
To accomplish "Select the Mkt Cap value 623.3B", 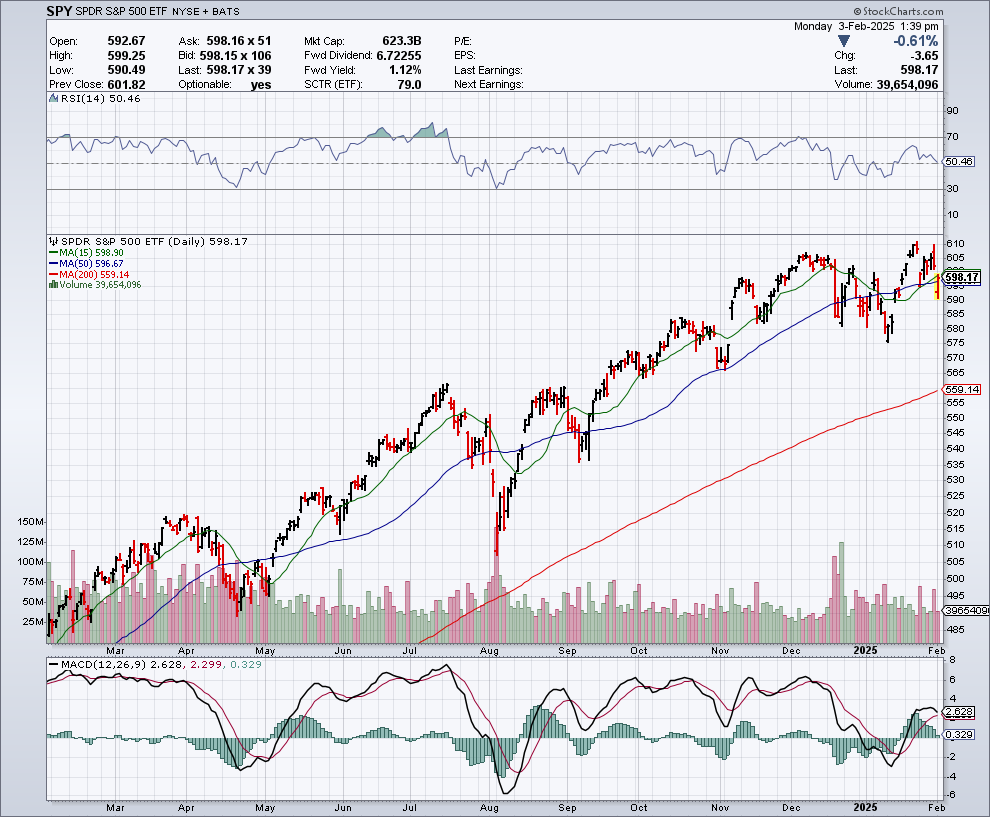I will click(402, 40).
